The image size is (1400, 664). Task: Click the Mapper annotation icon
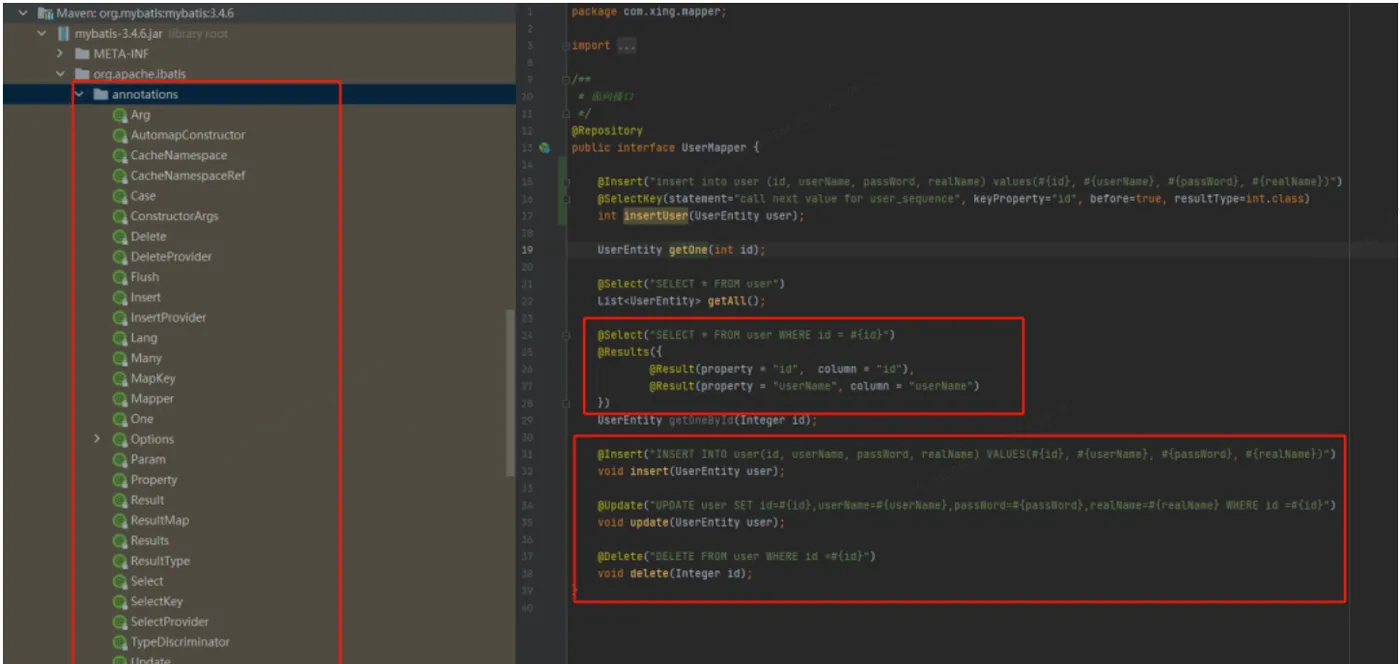click(120, 398)
